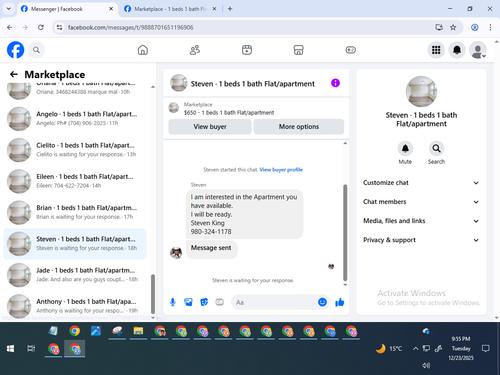Expand Chat members section
Viewport: 500px width, 375px height.
pos(421,202)
